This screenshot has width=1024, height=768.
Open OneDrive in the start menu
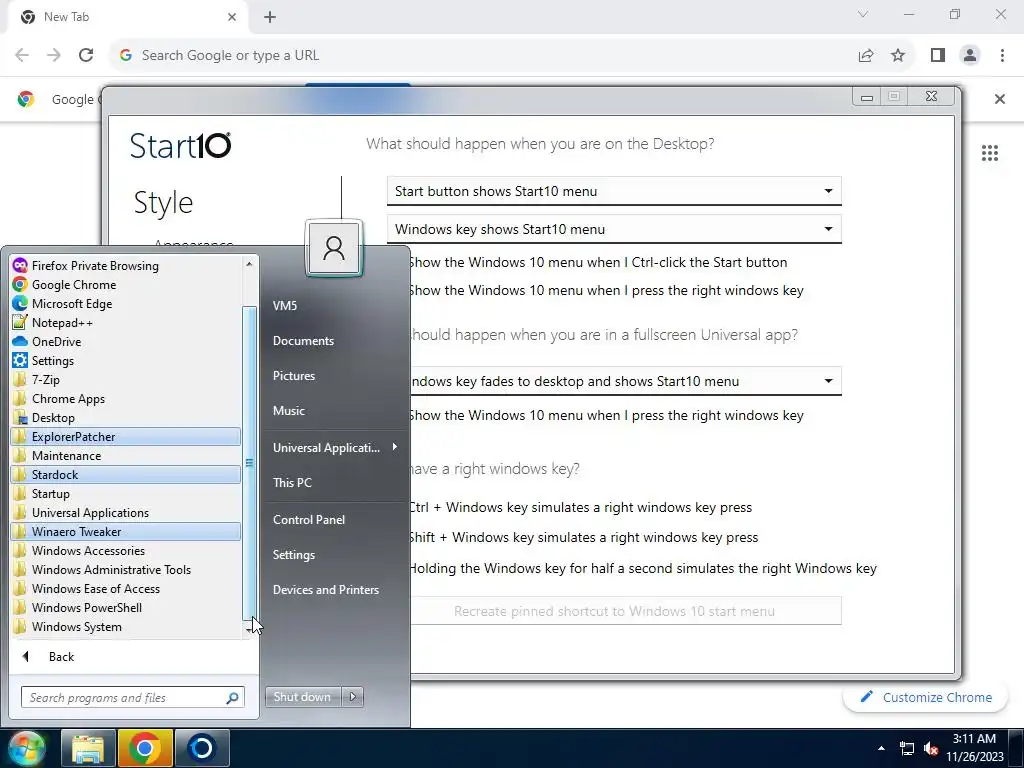point(125,342)
